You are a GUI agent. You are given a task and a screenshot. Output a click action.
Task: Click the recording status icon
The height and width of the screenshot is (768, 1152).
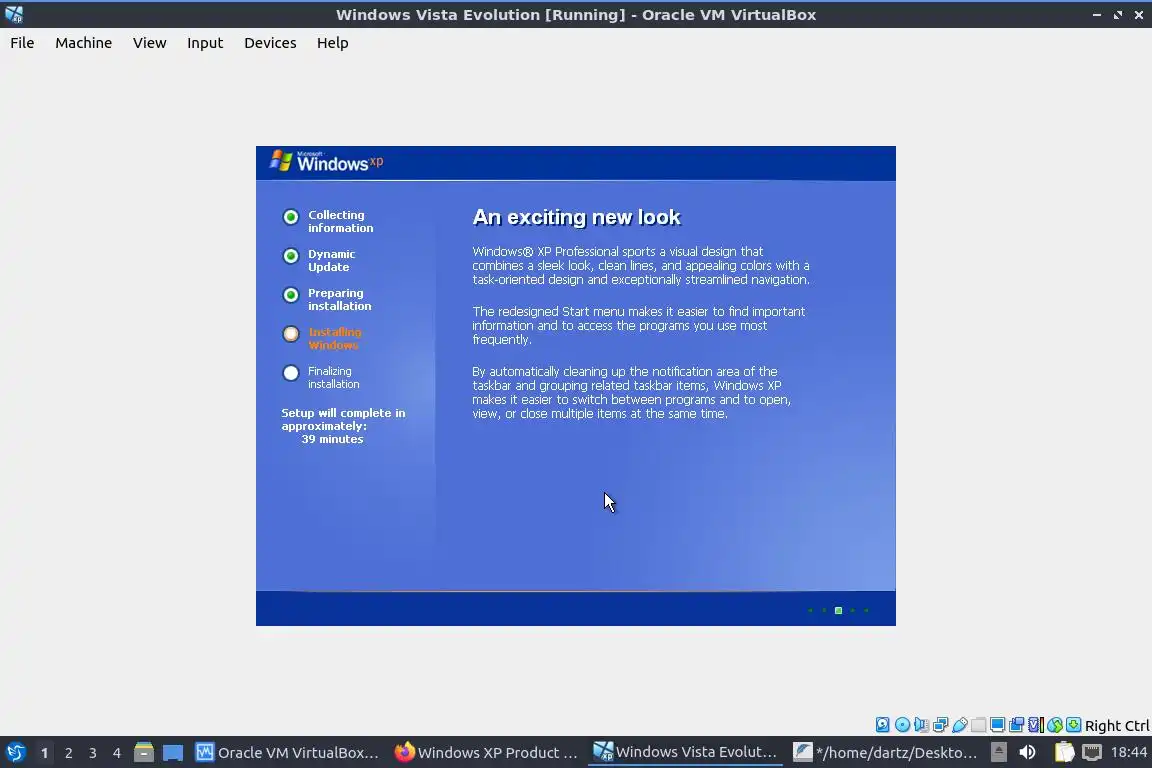pos(1017,725)
